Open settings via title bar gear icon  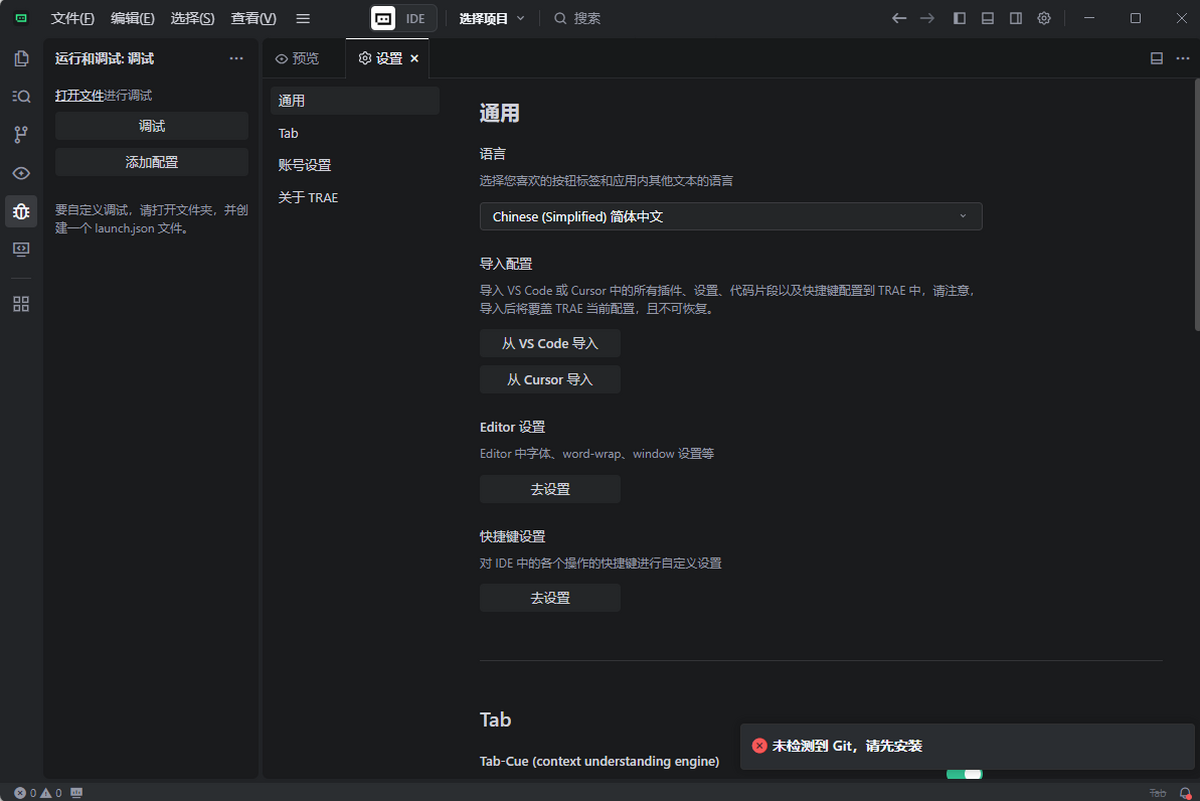(1044, 18)
